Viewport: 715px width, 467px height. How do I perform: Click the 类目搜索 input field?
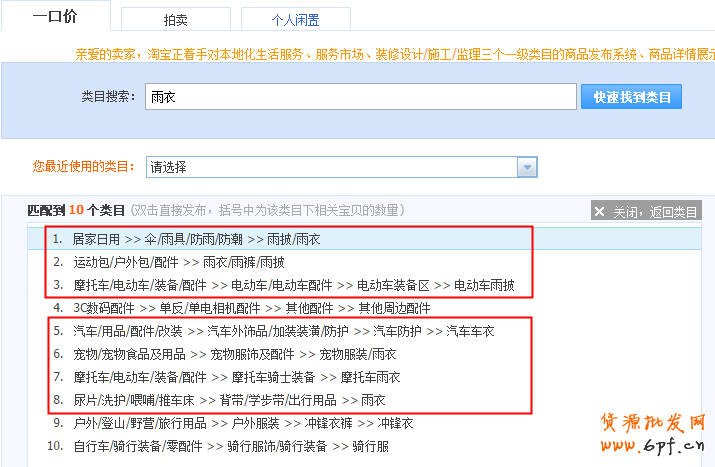[358, 97]
